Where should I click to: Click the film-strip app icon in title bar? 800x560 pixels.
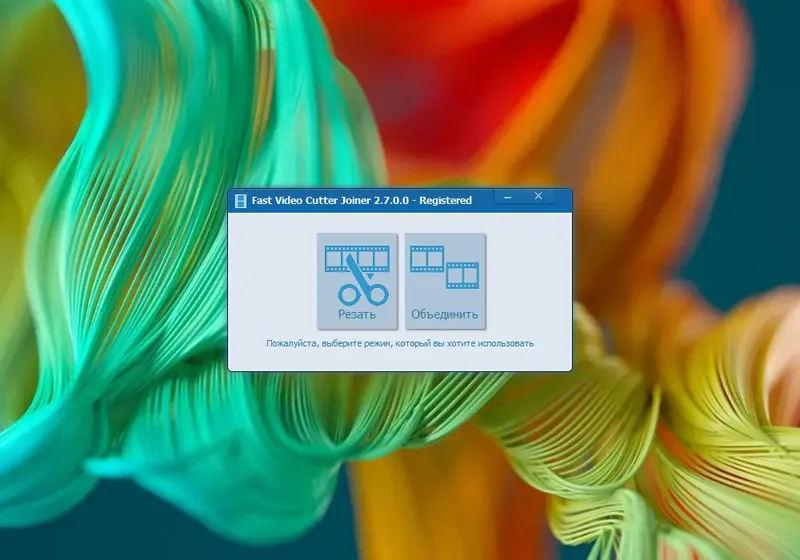point(240,200)
